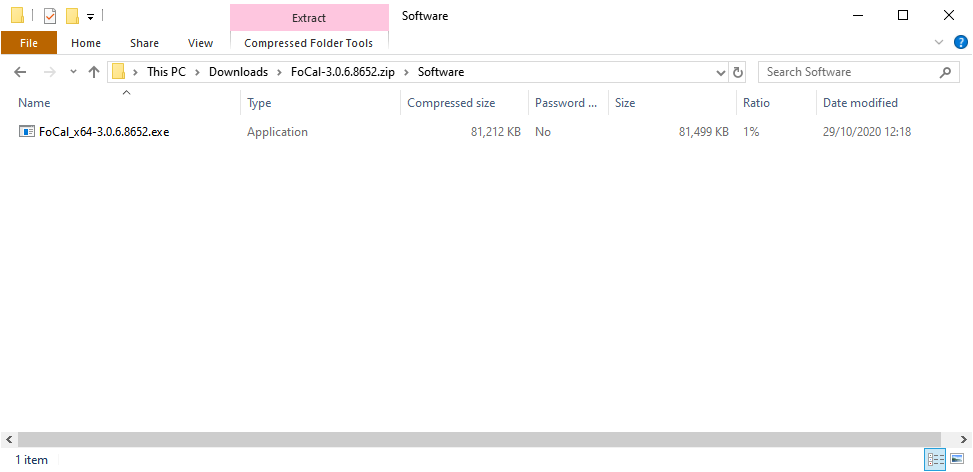Click the folder icon in address bar

pos(119,72)
